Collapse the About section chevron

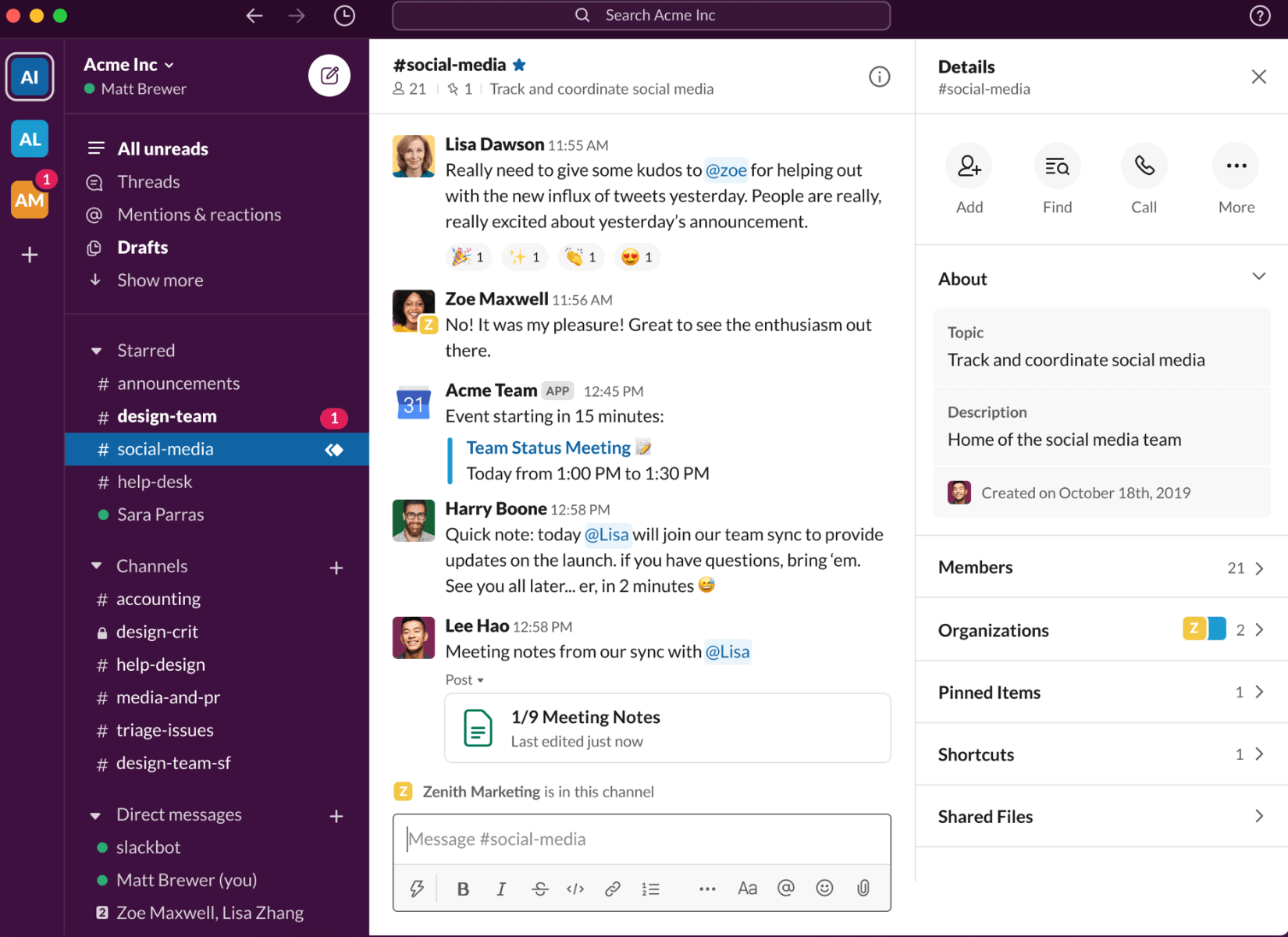[x=1258, y=277]
